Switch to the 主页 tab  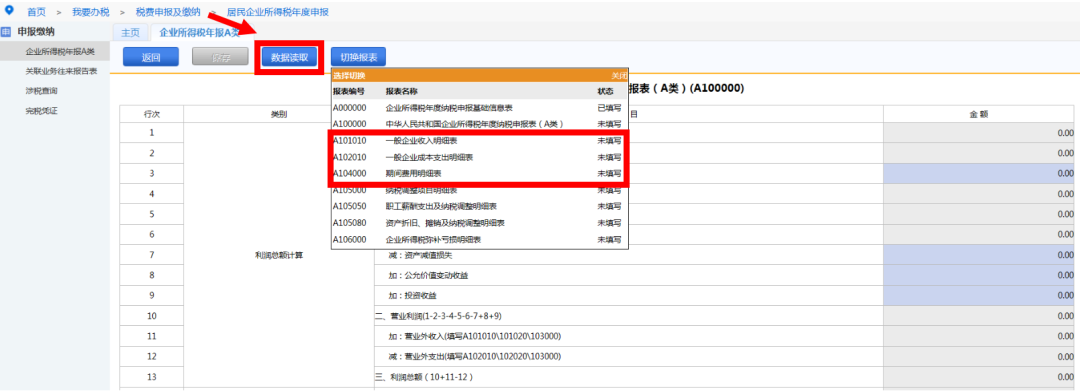pos(130,32)
